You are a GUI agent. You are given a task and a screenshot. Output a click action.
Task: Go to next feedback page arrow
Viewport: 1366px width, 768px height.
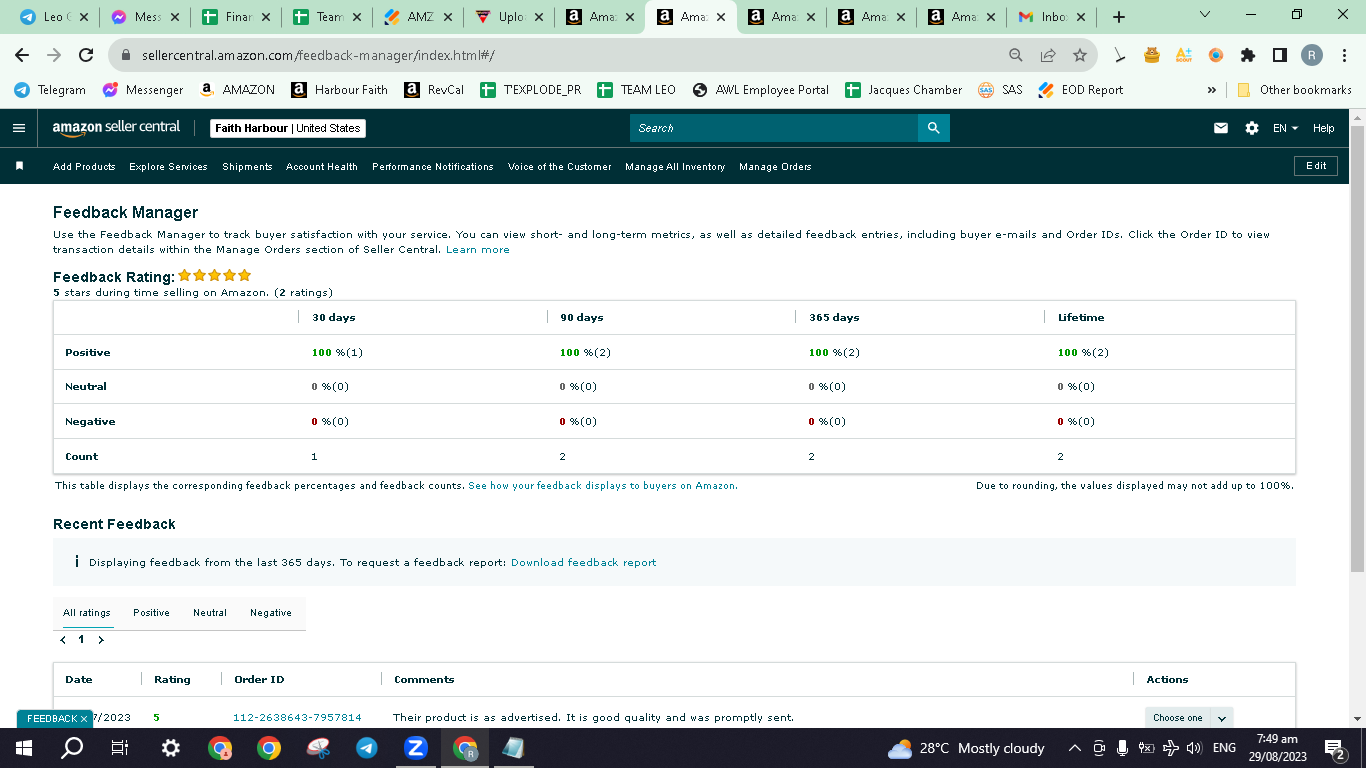pyautogui.click(x=101, y=640)
